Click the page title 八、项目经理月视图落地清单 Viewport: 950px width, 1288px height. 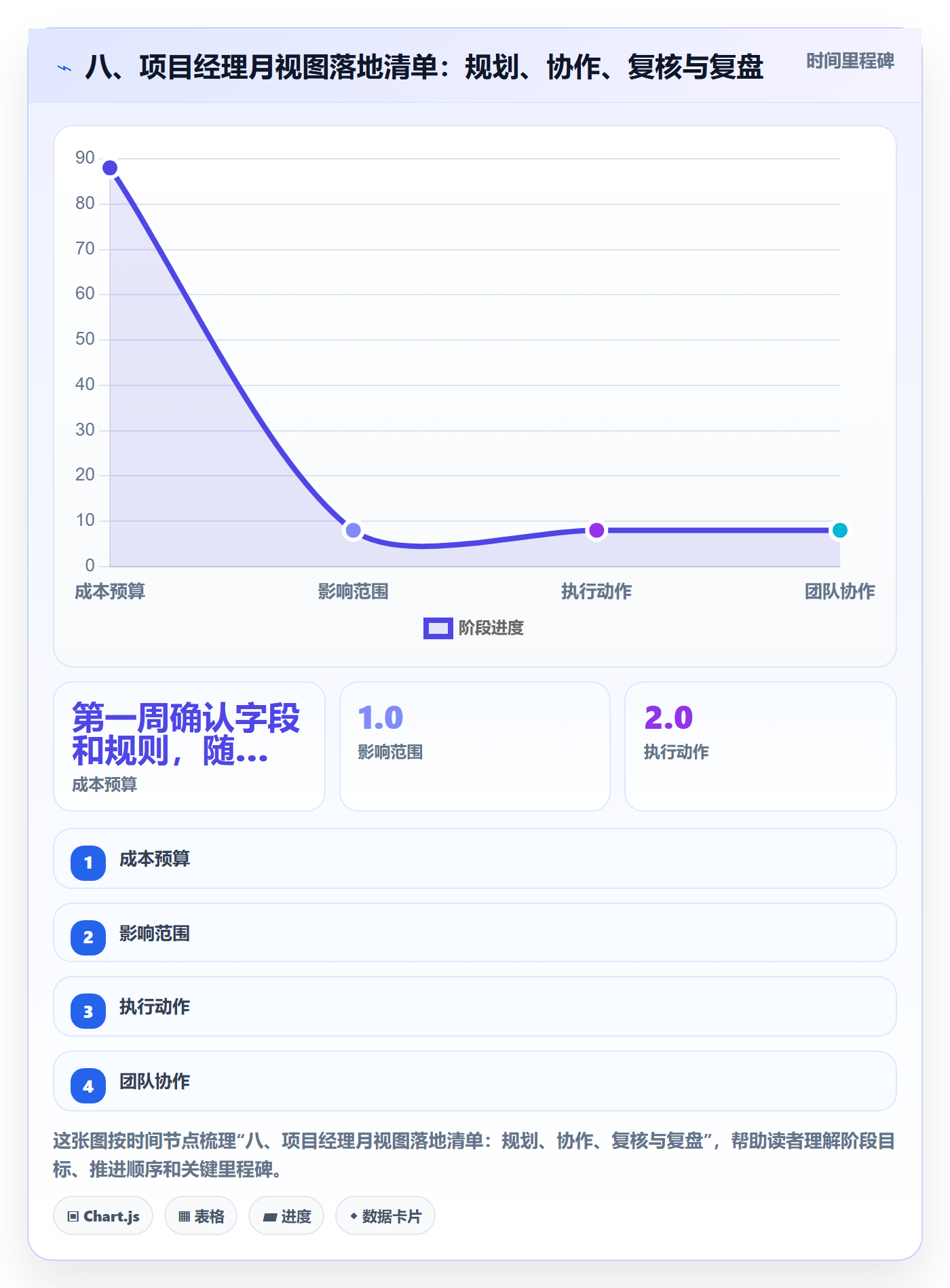click(x=424, y=67)
